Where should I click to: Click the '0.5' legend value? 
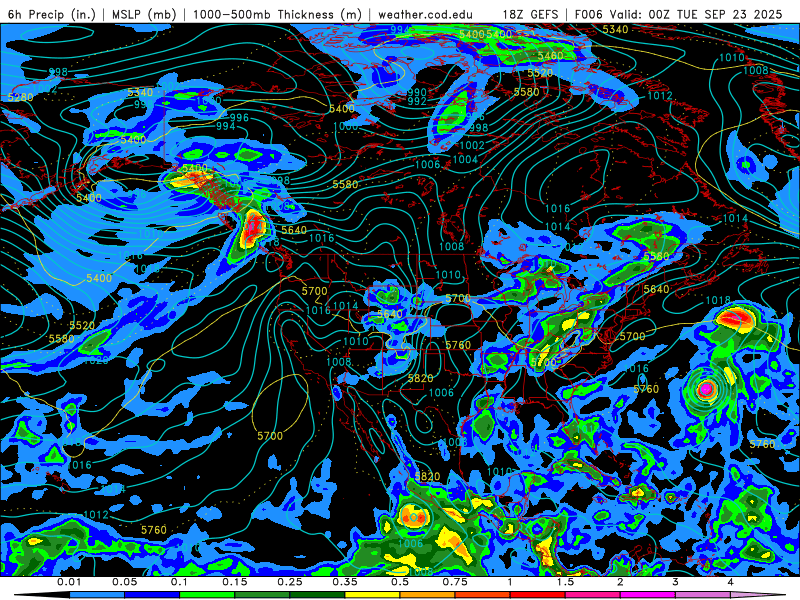(x=400, y=582)
